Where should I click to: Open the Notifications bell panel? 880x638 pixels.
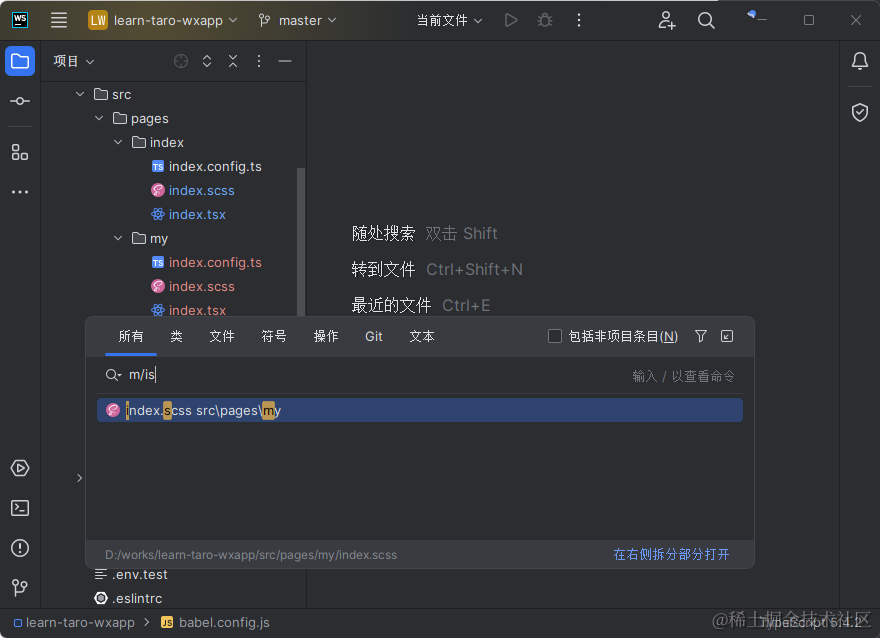pyautogui.click(x=859, y=61)
